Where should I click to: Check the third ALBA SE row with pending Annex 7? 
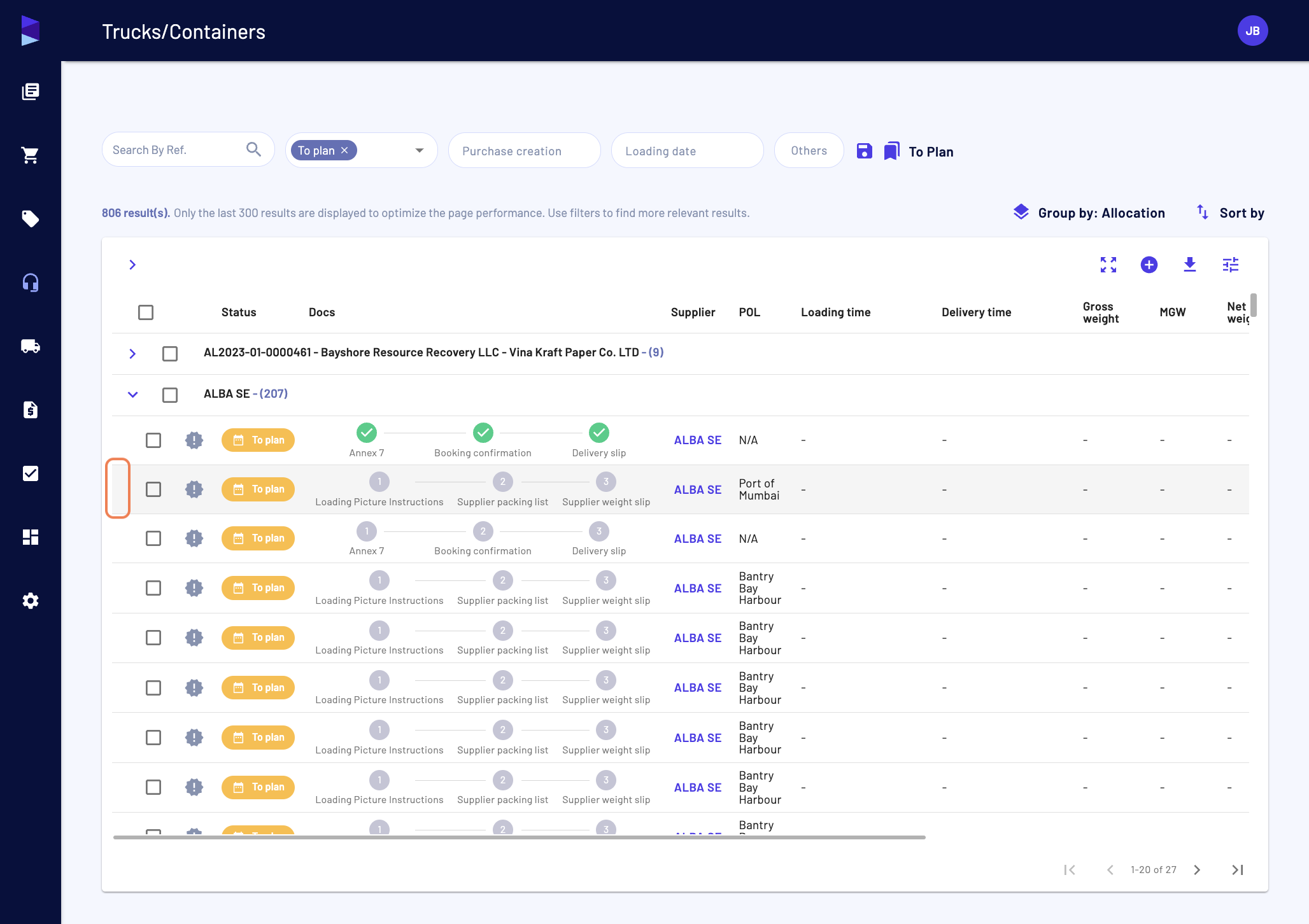pyautogui.click(x=153, y=538)
